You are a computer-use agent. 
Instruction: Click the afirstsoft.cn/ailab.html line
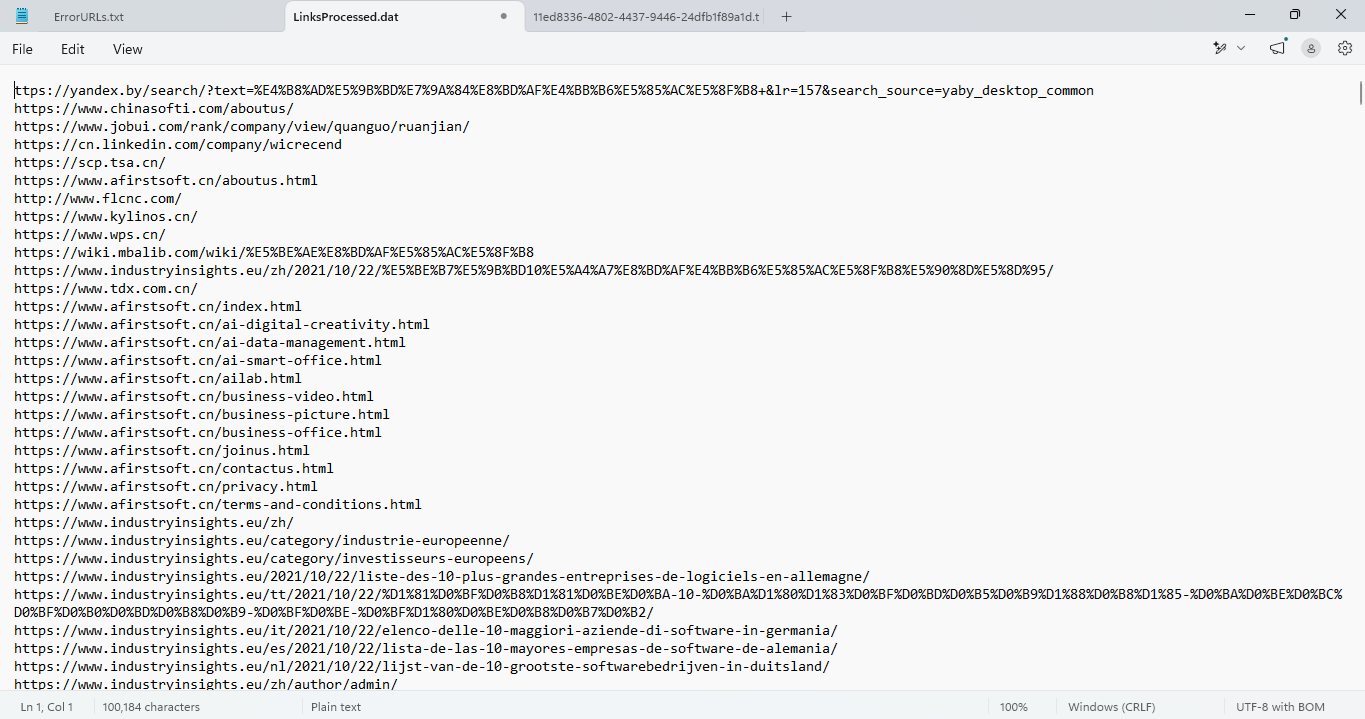pos(158,378)
